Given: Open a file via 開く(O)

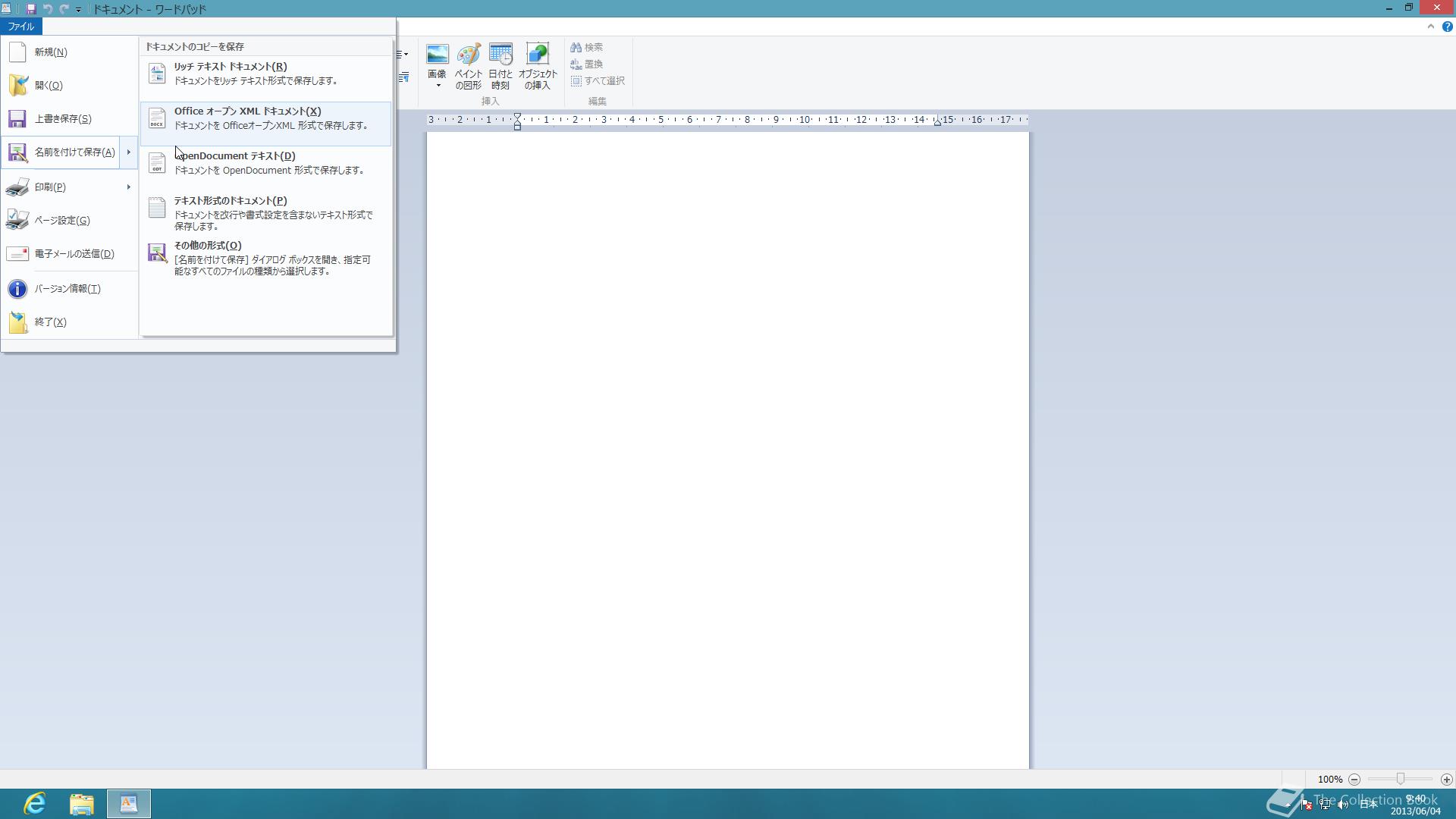Looking at the screenshot, I should [69, 86].
